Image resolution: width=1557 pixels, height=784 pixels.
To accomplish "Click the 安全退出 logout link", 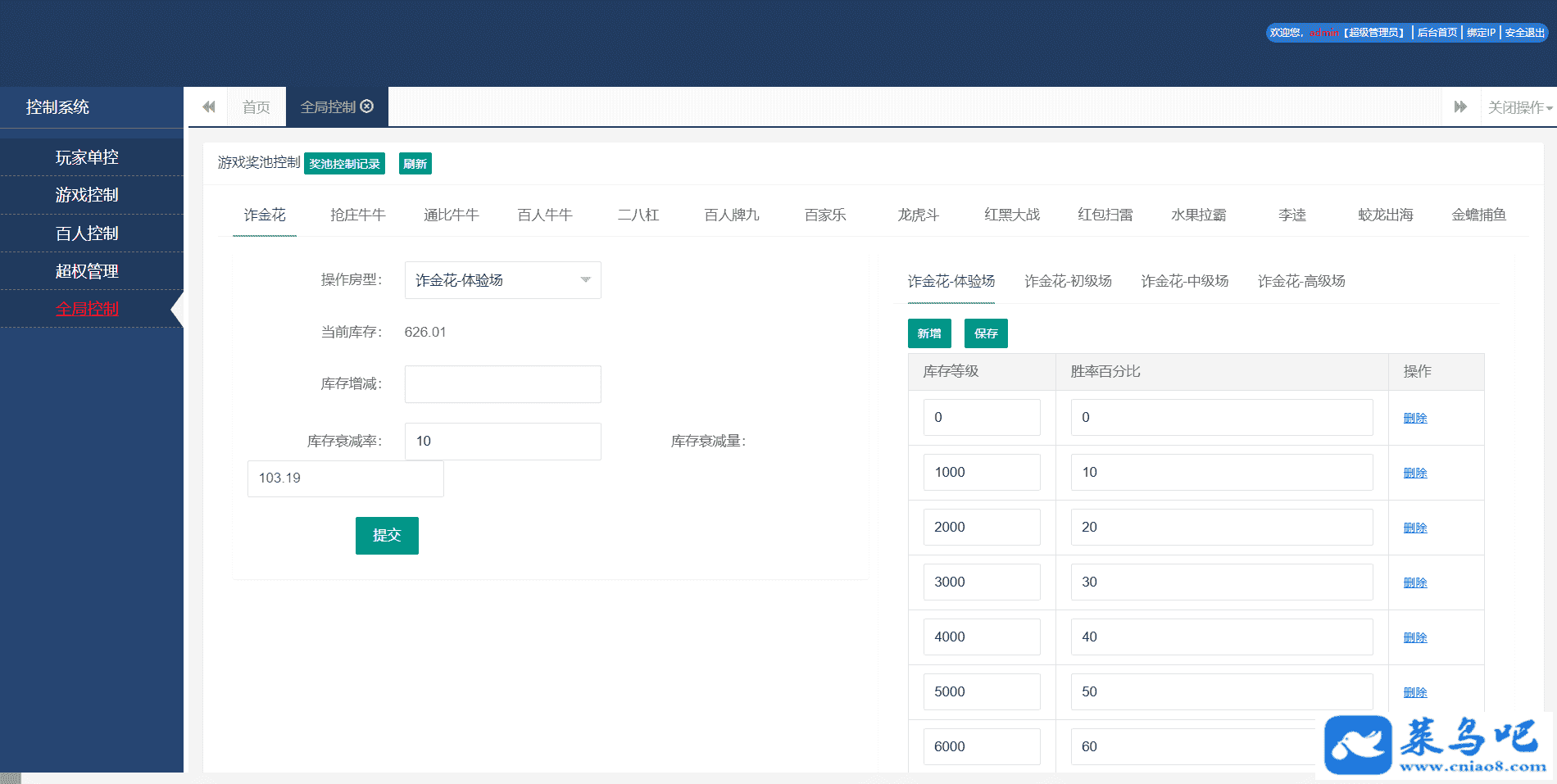I will [x=1524, y=33].
